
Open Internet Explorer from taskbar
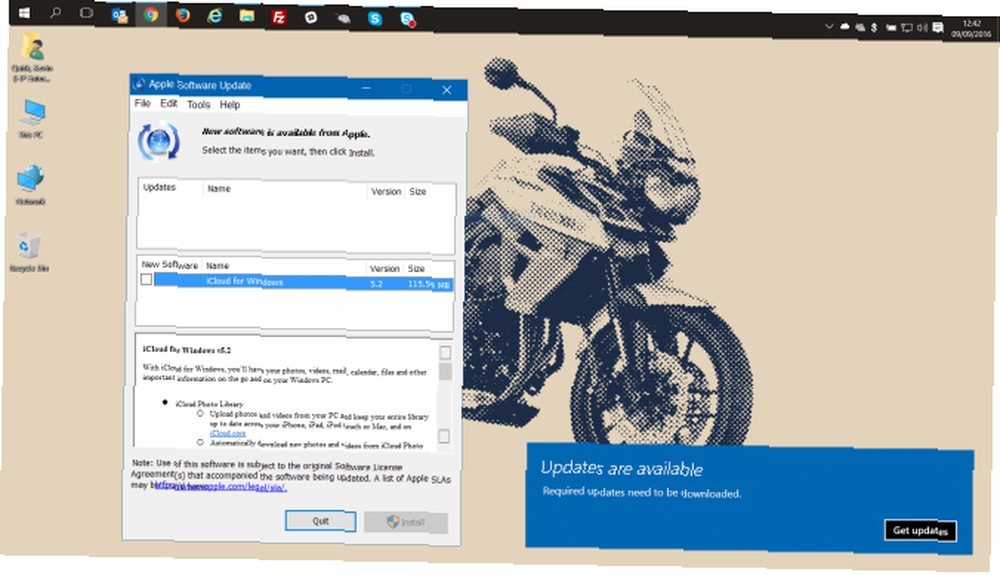(215, 15)
